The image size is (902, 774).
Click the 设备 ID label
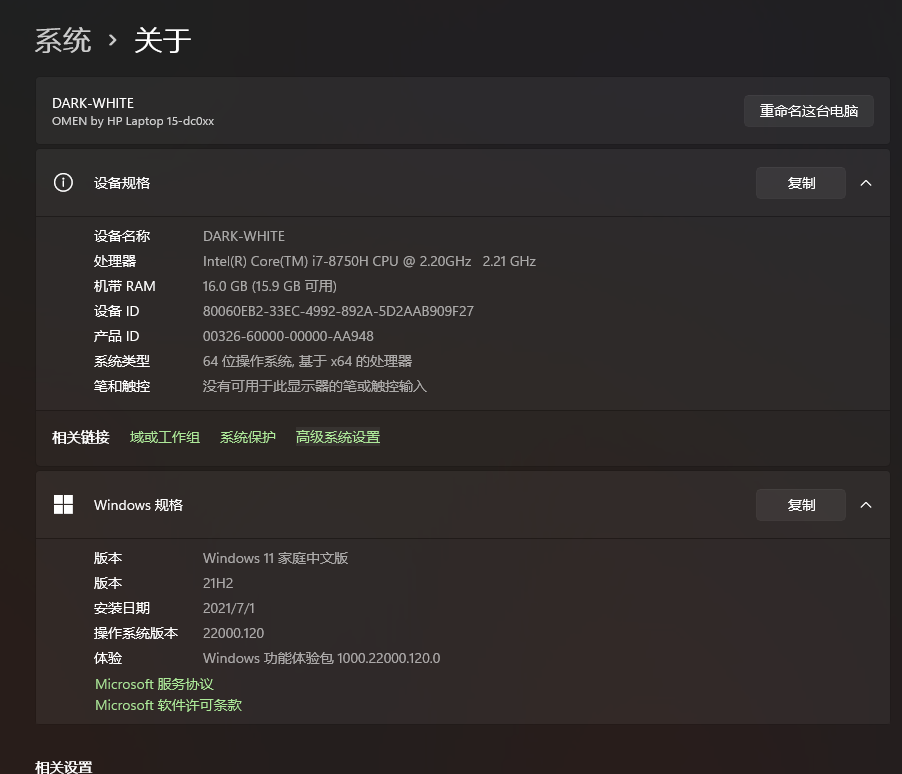[x=116, y=311]
